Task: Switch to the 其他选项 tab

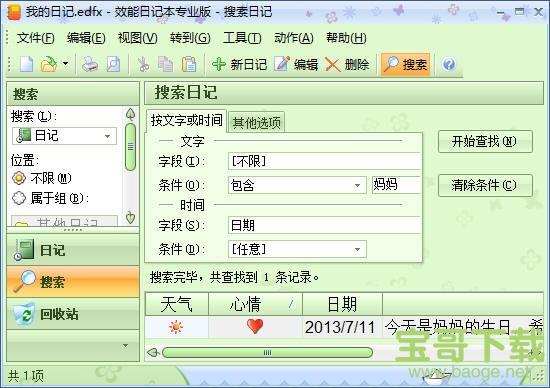Action: tap(256, 123)
